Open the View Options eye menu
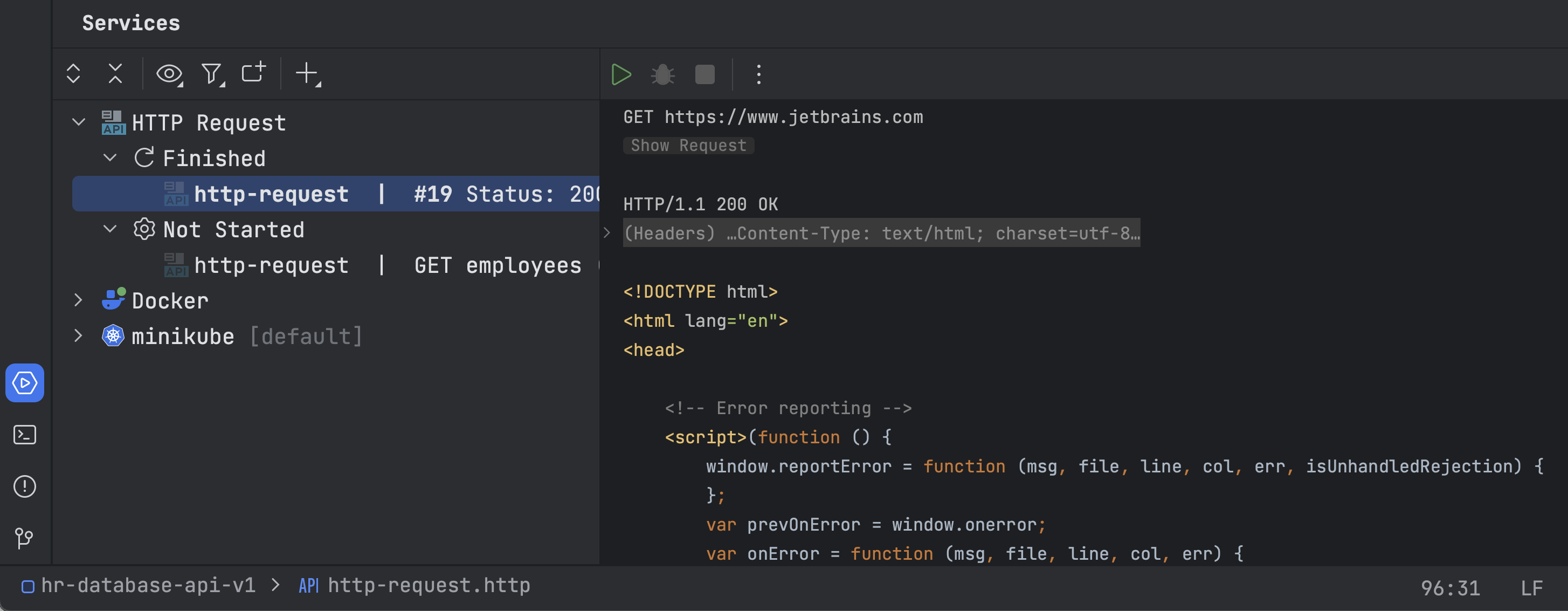Screen dimensions: 1568x611 (169, 74)
